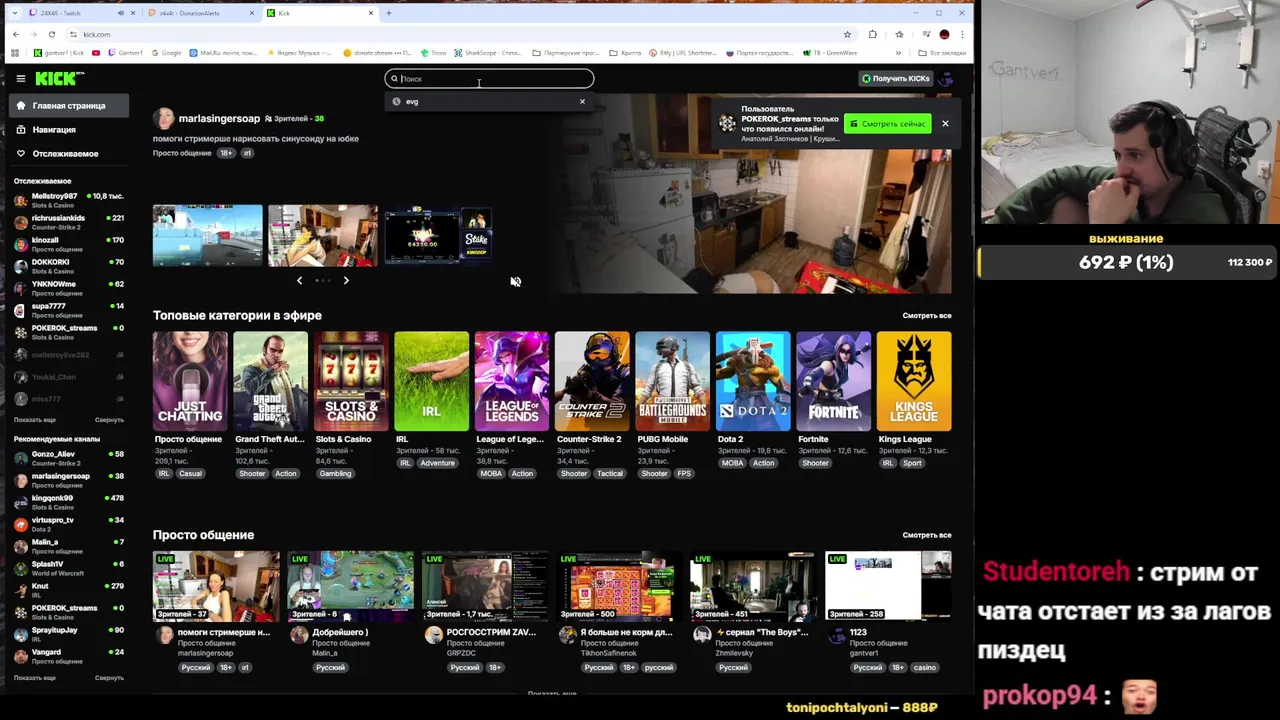Collapse followed channels list with Свернуть
Image resolution: width=1280 pixels, height=720 pixels.
point(109,420)
